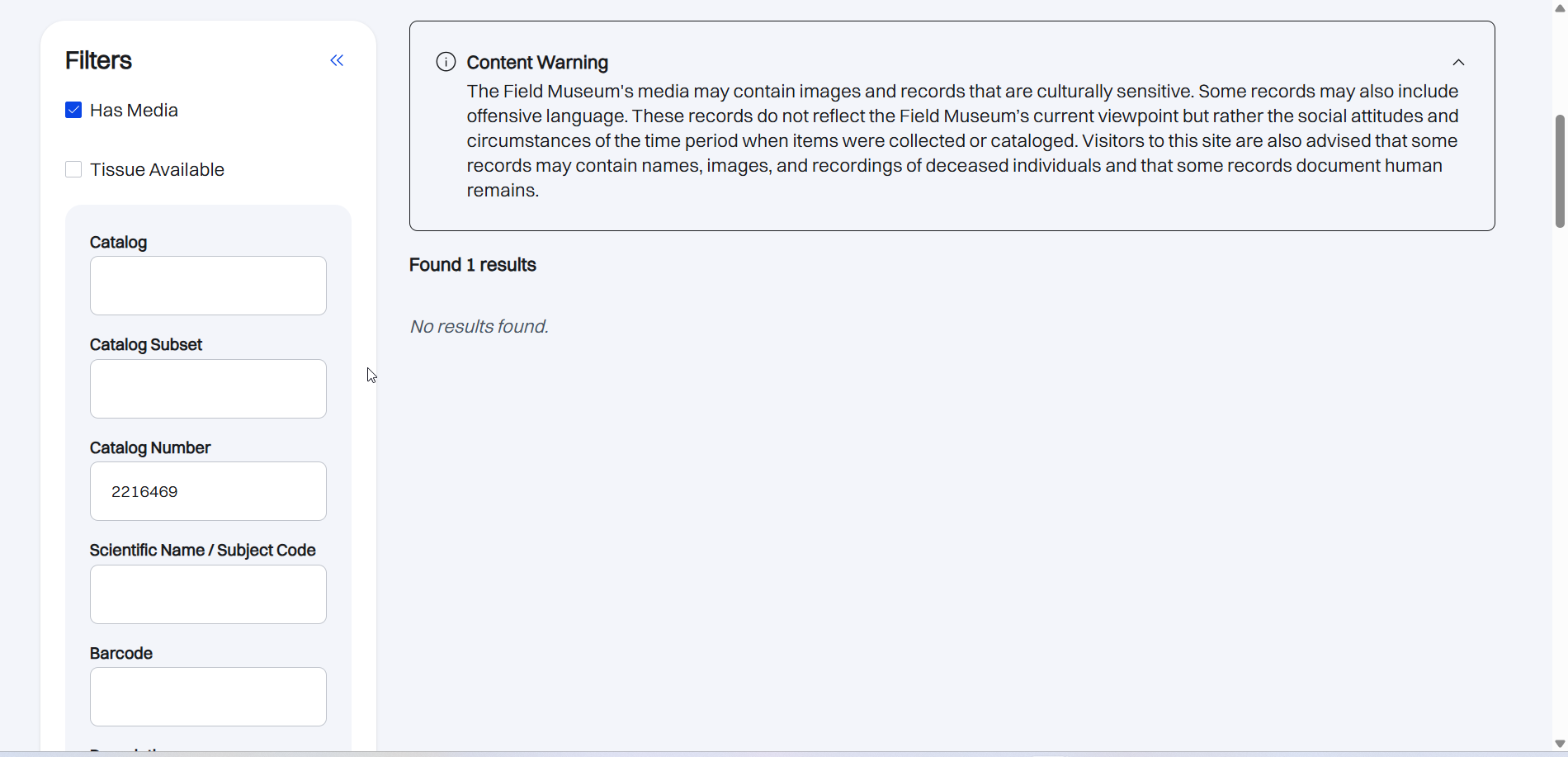Collapse the Filters panel with double-chevron icon
This screenshot has width=1568, height=757.
click(337, 60)
